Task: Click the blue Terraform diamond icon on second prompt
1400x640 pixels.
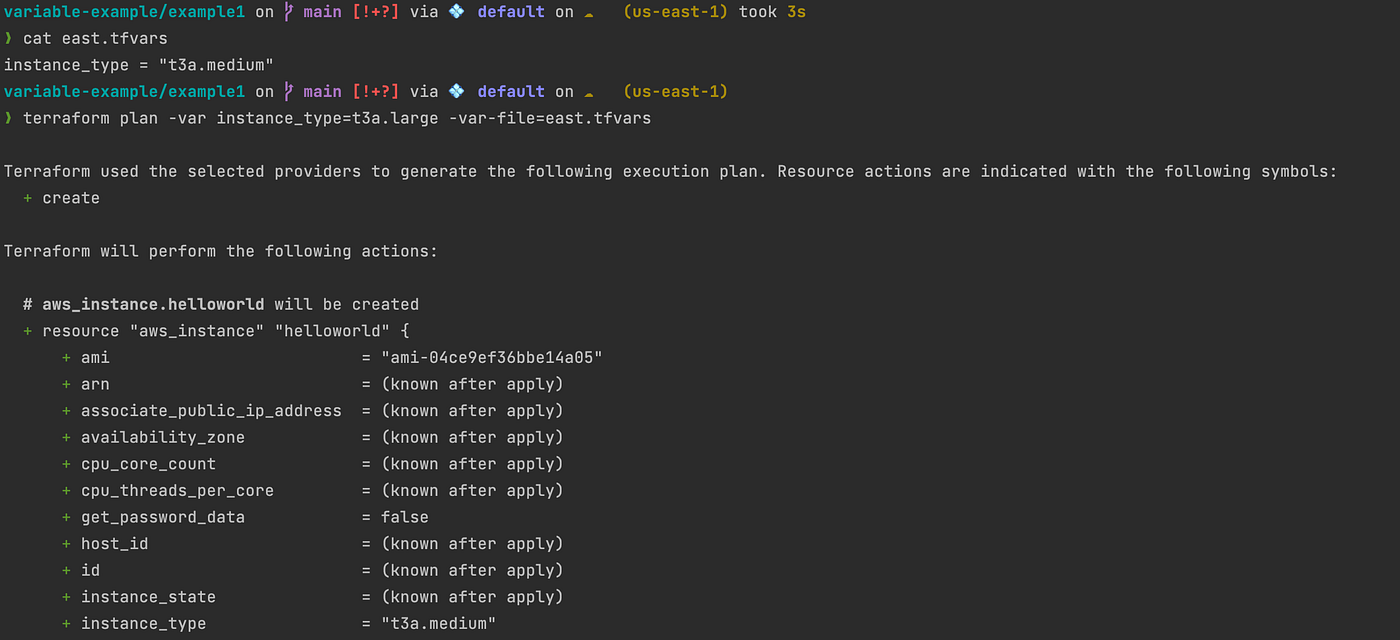Action: (457, 91)
